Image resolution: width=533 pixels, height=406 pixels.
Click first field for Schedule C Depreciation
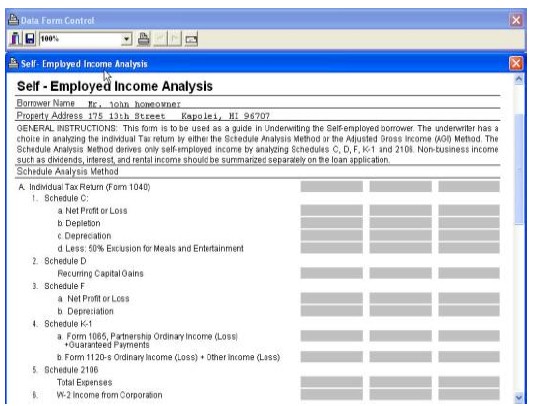tap(331, 235)
